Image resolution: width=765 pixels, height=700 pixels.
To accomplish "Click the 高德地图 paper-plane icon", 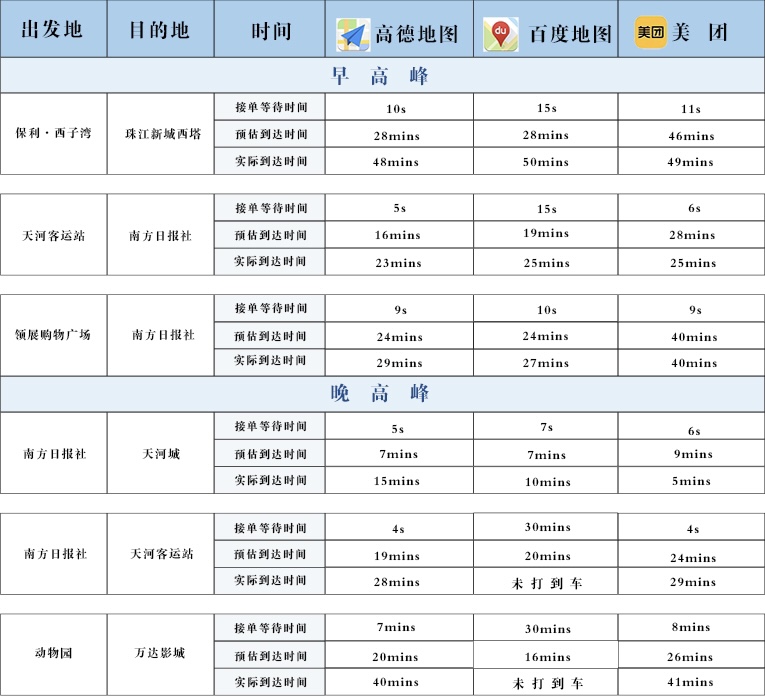I will [x=353, y=34].
